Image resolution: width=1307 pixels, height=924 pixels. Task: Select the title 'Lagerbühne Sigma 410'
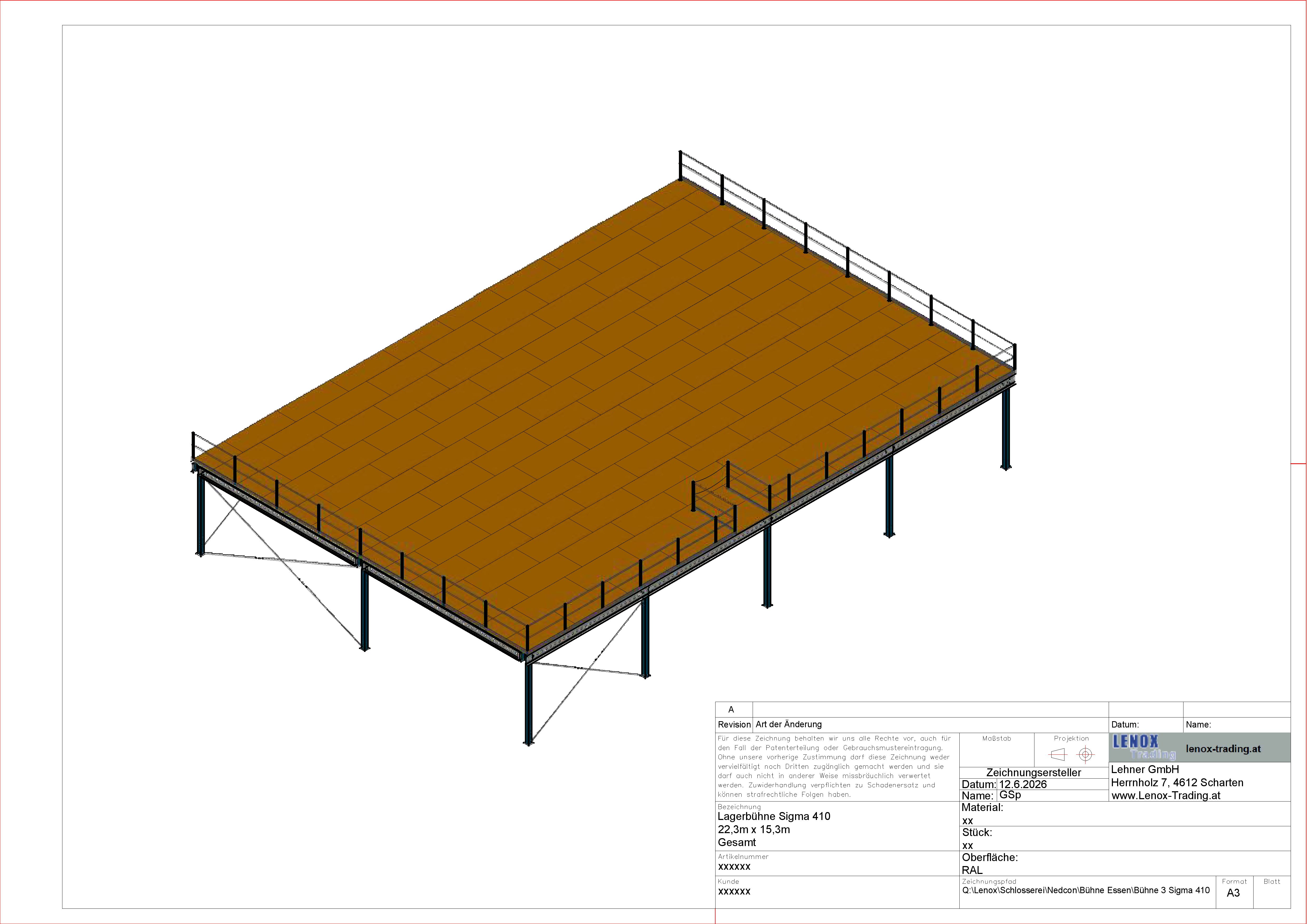pyautogui.click(x=774, y=816)
